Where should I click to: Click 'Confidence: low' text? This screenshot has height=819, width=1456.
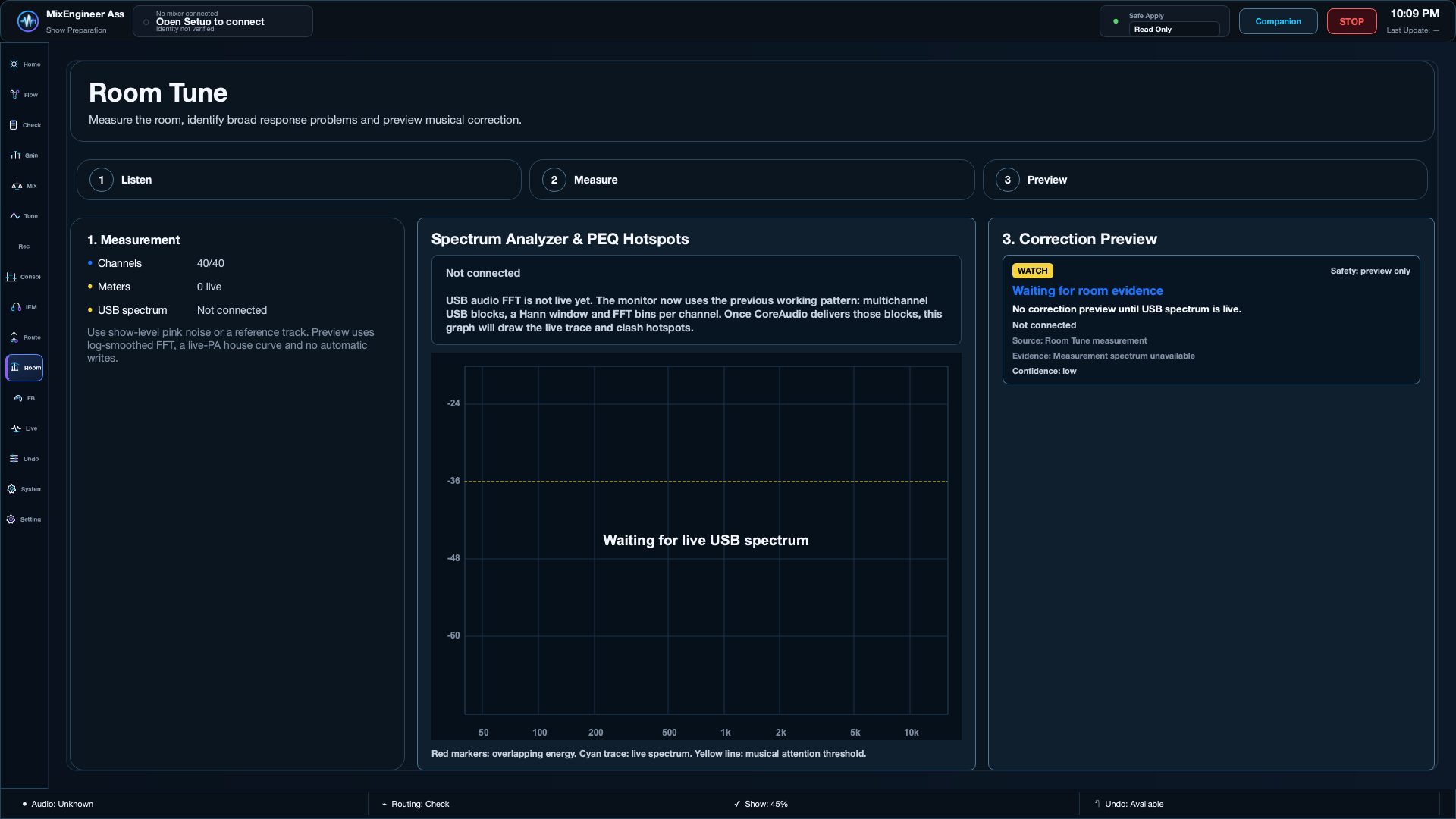(x=1044, y=371)
